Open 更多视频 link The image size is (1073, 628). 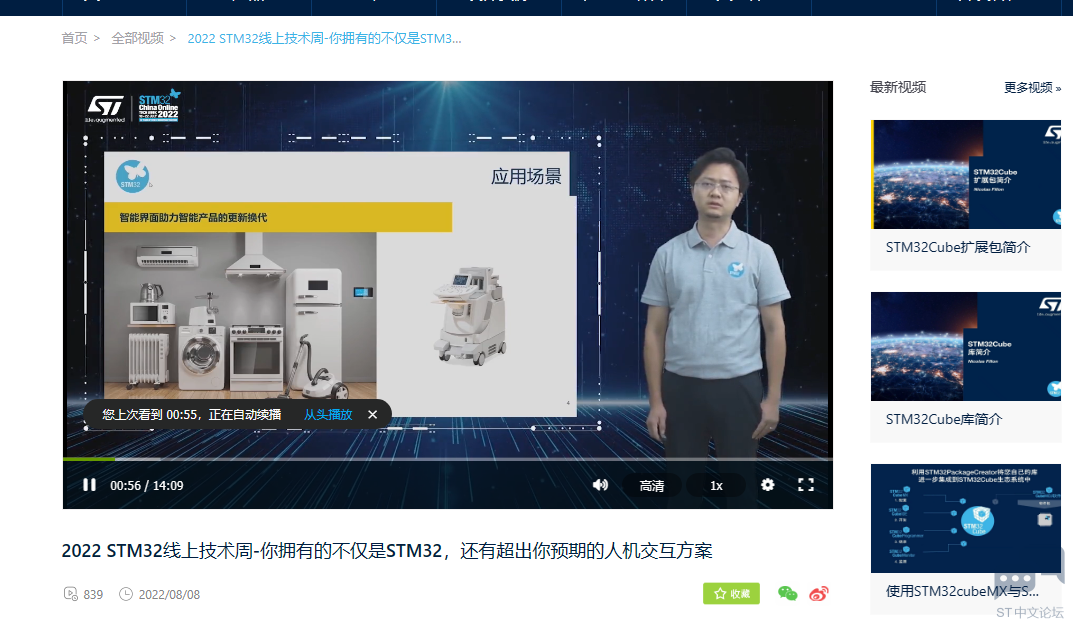(1032, 88)
